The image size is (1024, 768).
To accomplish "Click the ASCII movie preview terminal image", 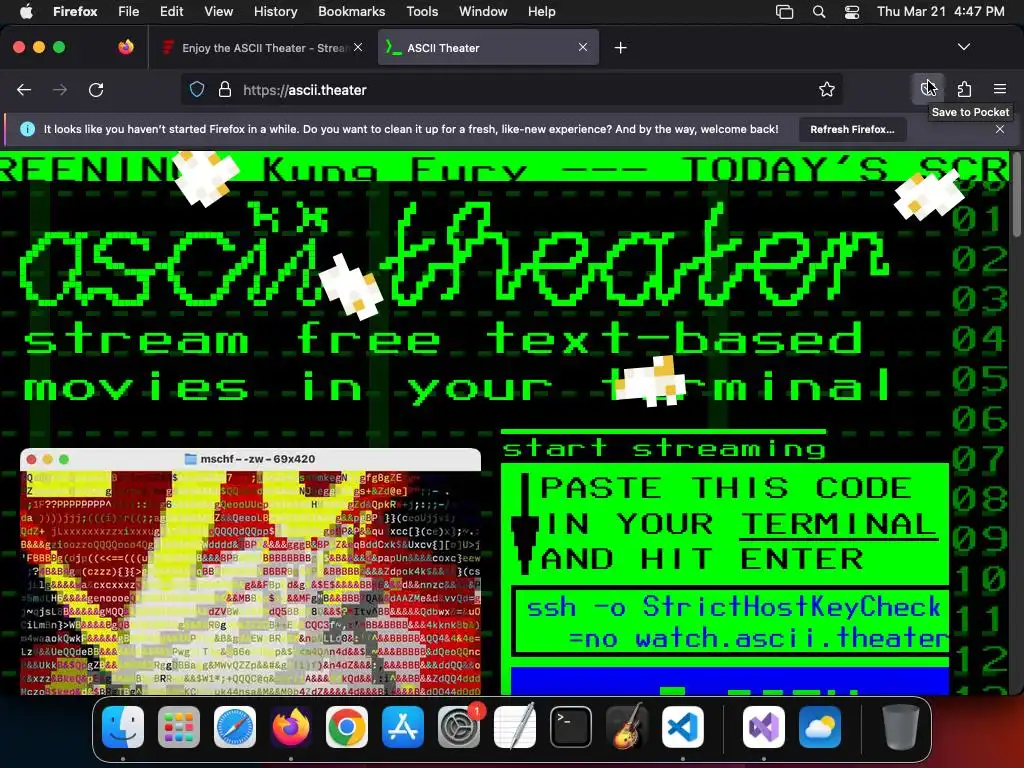I will (251, 571).
